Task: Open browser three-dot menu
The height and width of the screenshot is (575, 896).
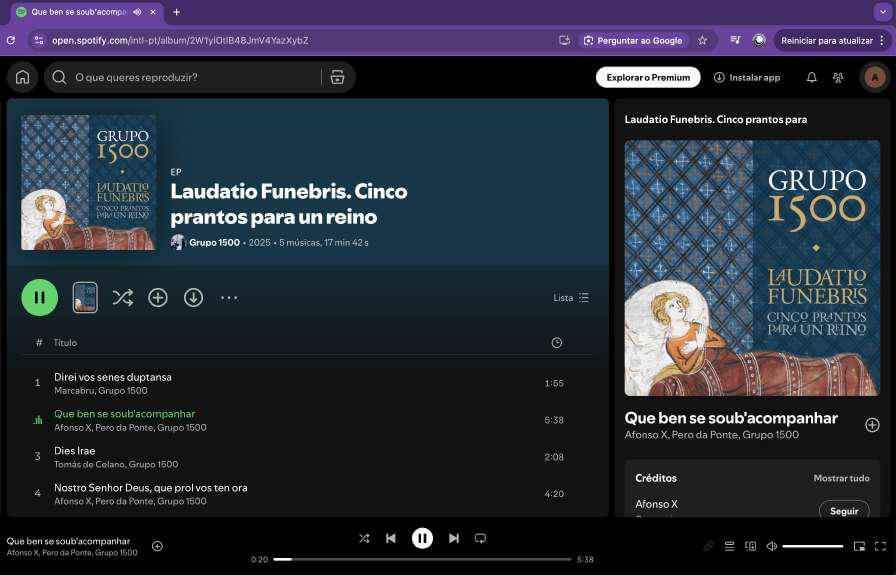Action: pyautogui.click(x=882, y=41)
